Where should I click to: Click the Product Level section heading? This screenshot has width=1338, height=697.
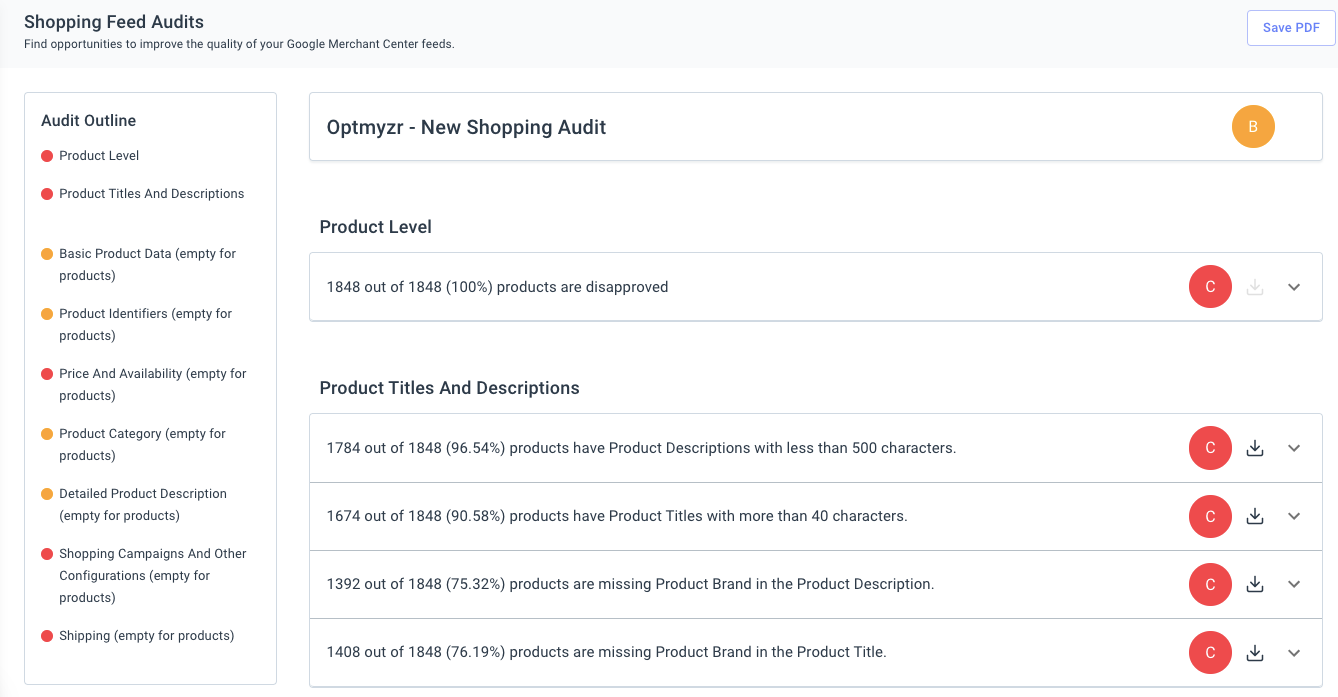click(x=375, y=227)
